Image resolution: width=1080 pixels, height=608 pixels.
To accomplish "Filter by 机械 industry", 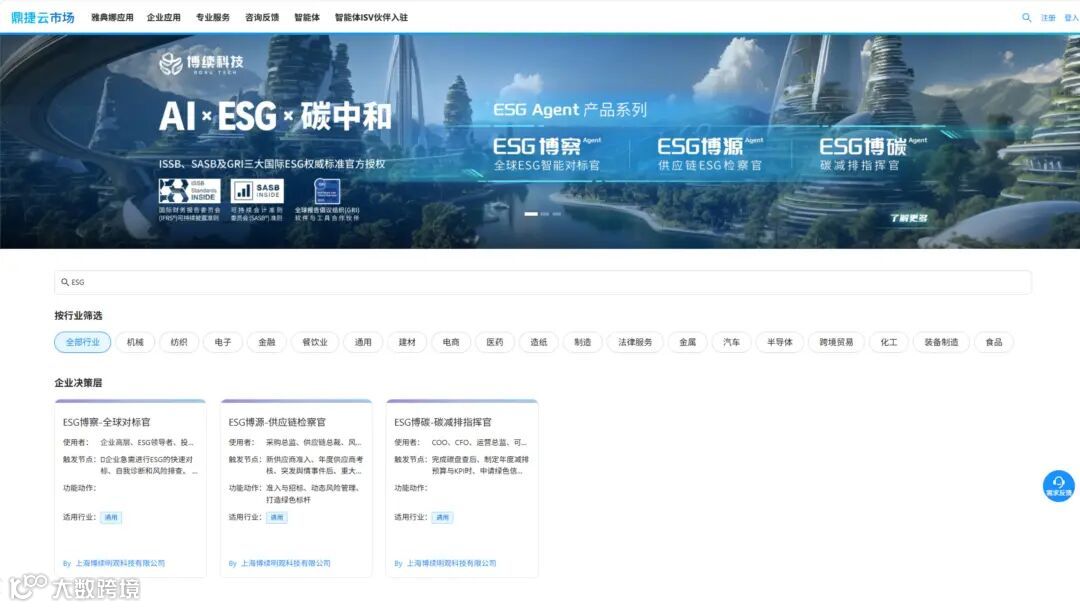I will [x=135, y=342].
